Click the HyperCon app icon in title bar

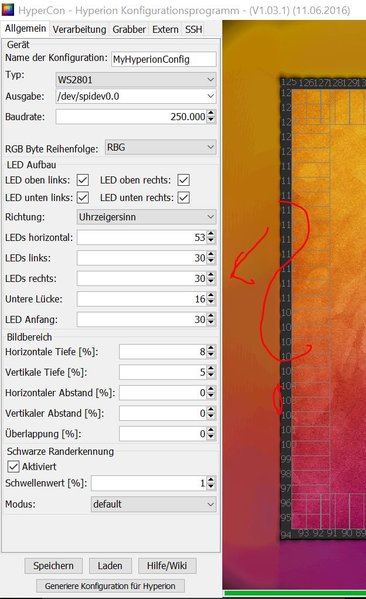click(7, 9)
